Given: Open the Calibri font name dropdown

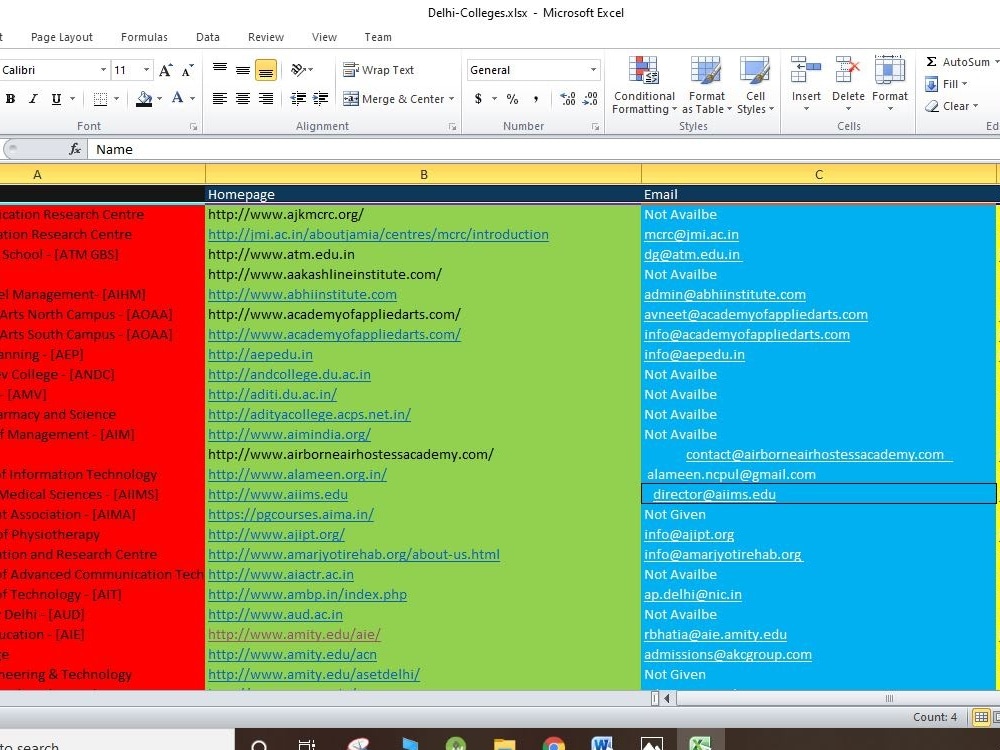Looking at the screenshot, I should click(x=103, y=70).
